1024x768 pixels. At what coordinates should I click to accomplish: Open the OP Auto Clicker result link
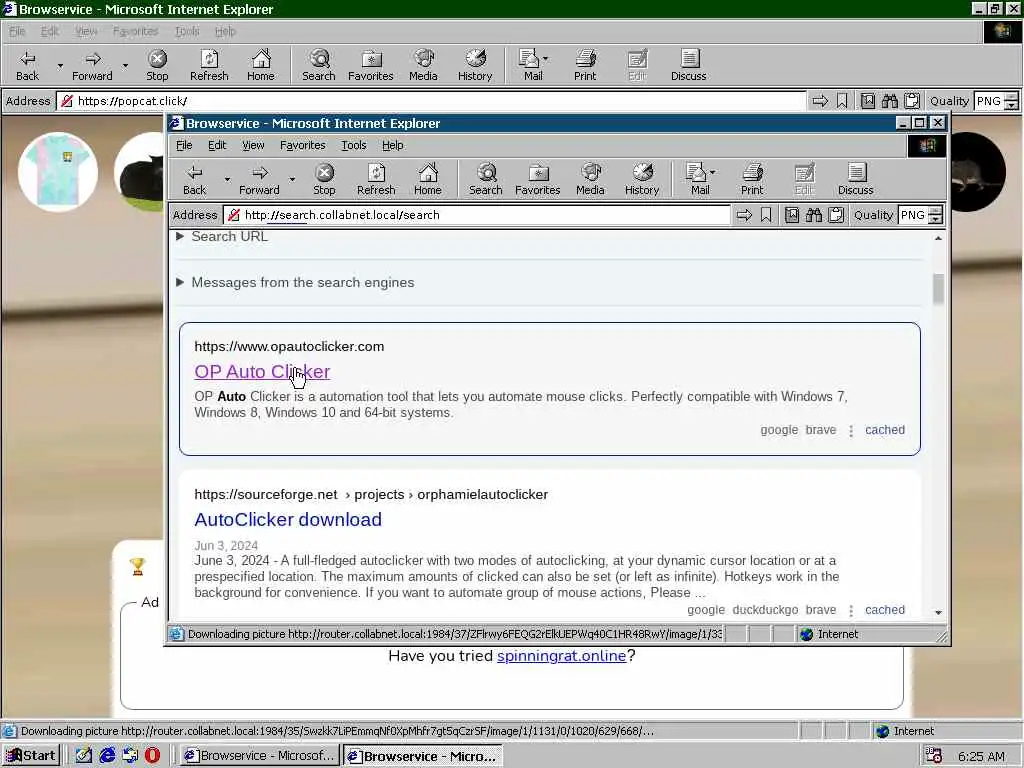coord(262,372)
